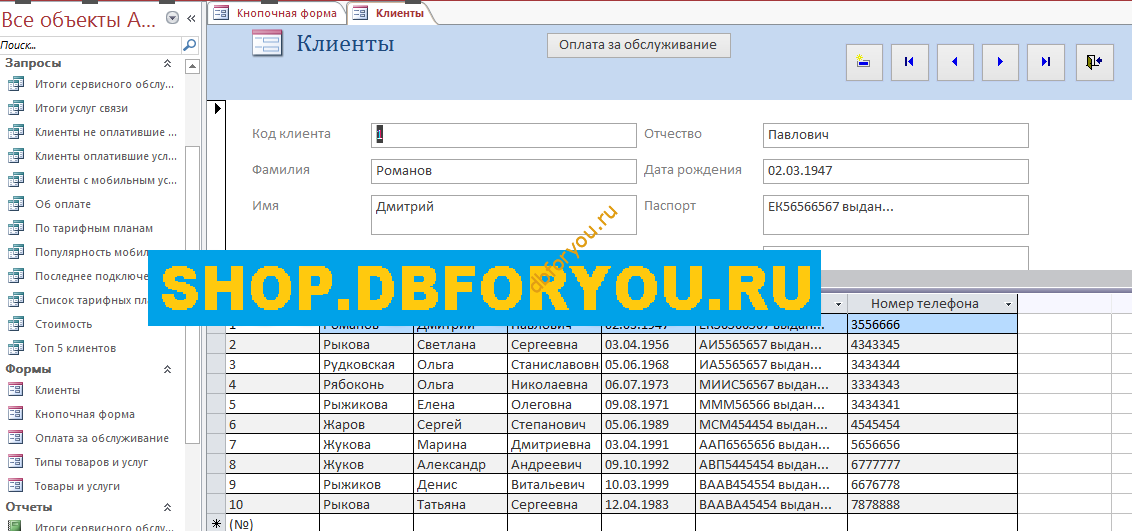Click phone cell 3556666

tap(933, 325)
